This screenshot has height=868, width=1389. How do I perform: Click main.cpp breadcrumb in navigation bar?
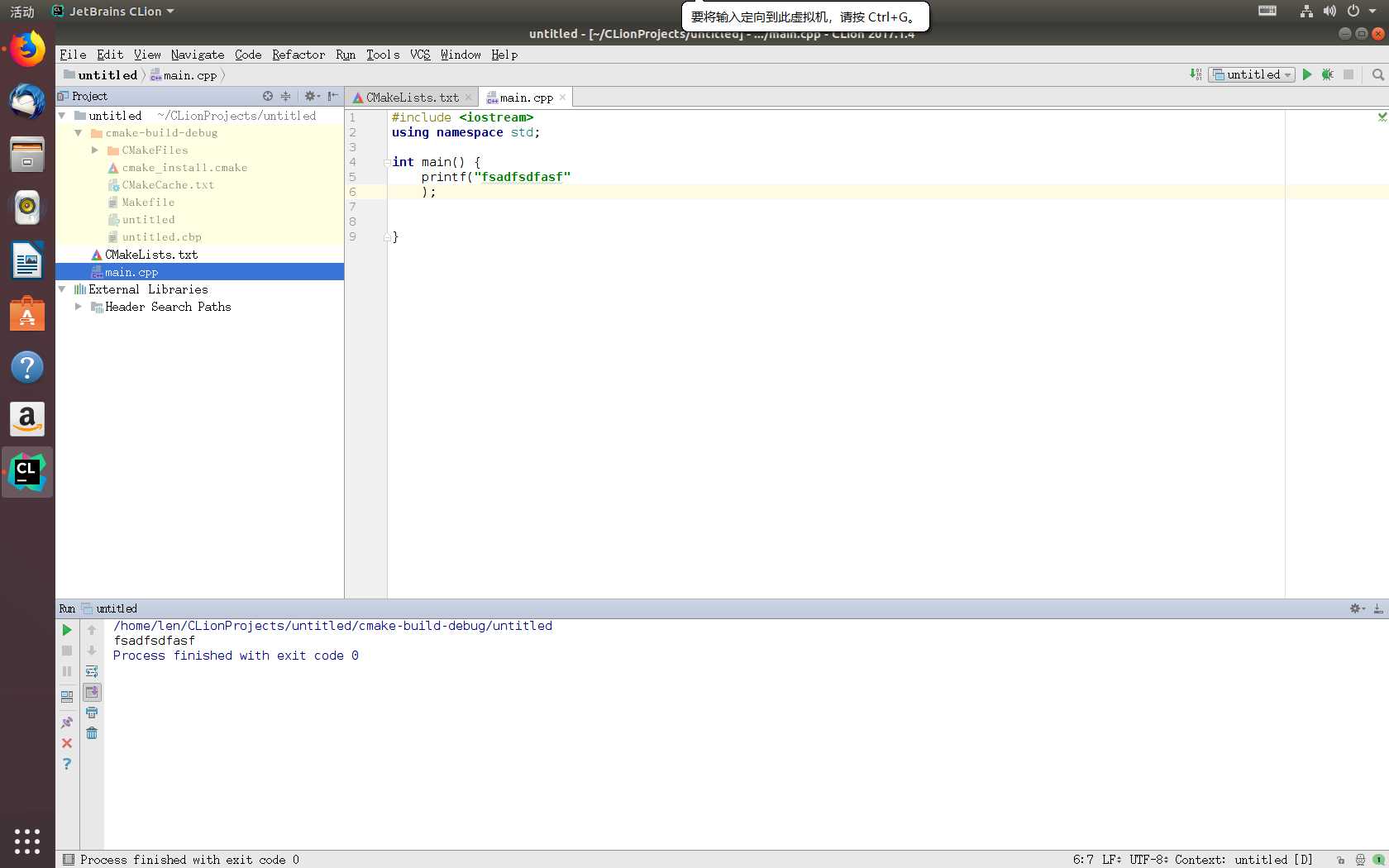[184, 75]
